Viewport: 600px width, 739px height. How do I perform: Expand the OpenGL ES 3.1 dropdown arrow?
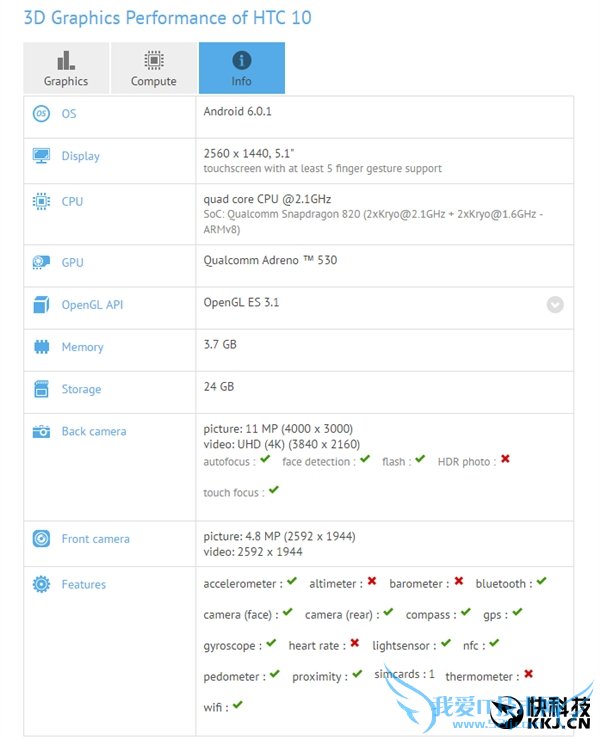pos(555,305)
